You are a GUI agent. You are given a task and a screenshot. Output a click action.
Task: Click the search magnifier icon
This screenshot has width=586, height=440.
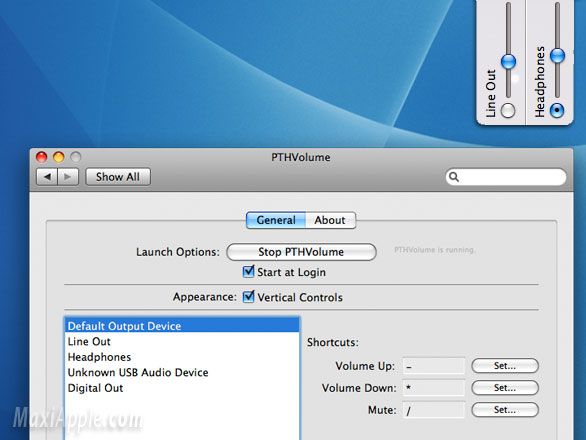pyautogui.click(x=454, y=177)
